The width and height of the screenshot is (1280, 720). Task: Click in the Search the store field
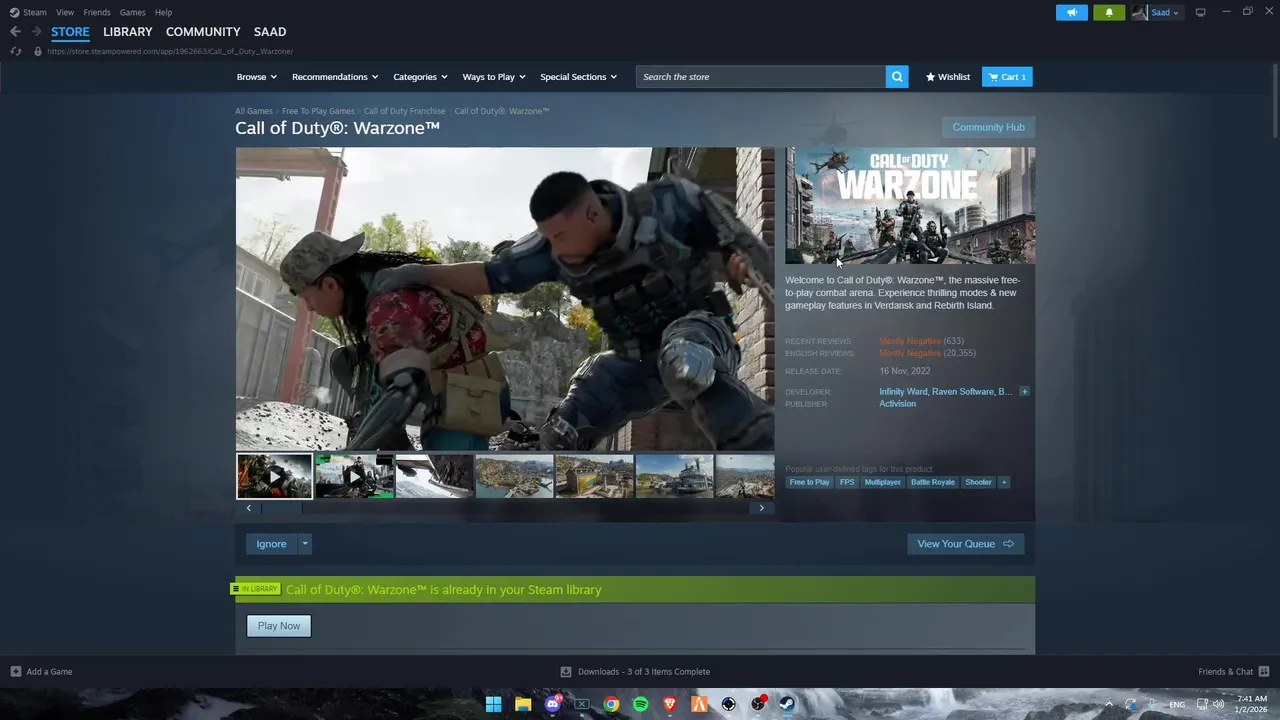tap(760, 77)
